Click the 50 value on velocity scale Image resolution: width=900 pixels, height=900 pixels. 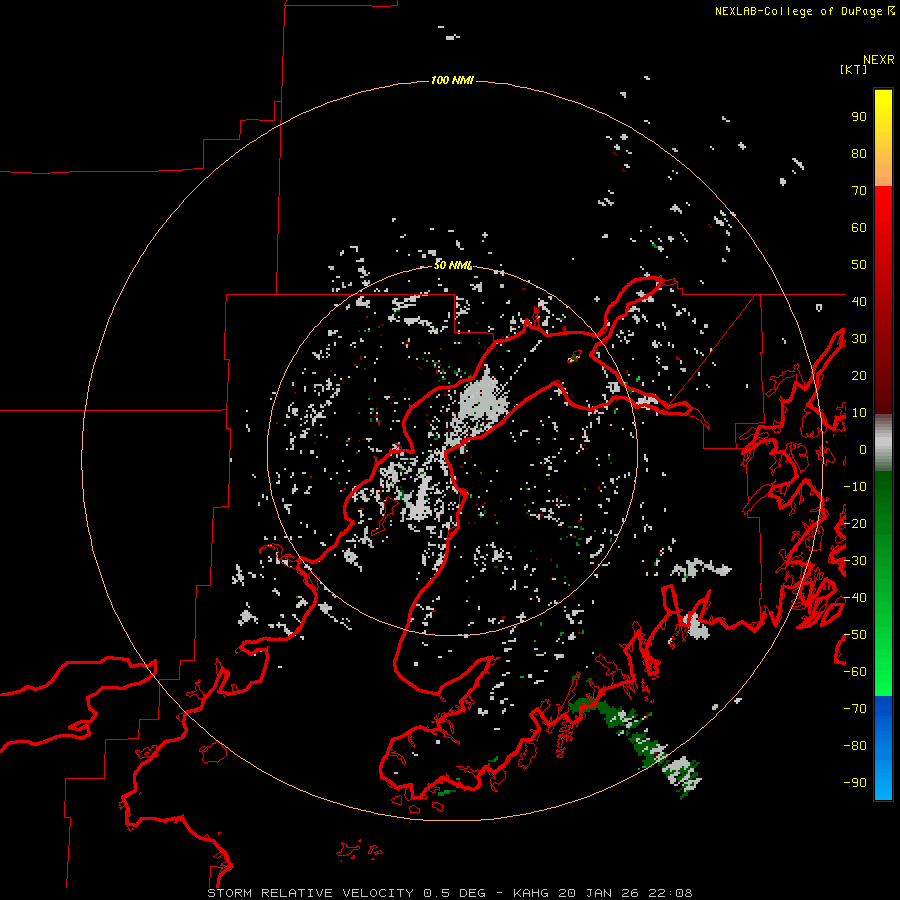tap(859, 265)
